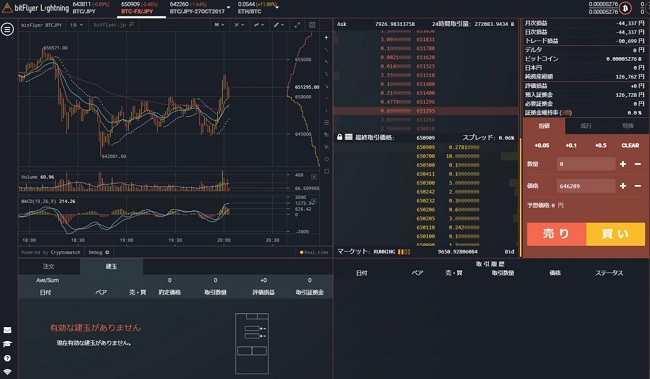This screenshot has height=379, width=650.
Task: Toggle the Volume panel settings box
Action: (x=314, y=177)
